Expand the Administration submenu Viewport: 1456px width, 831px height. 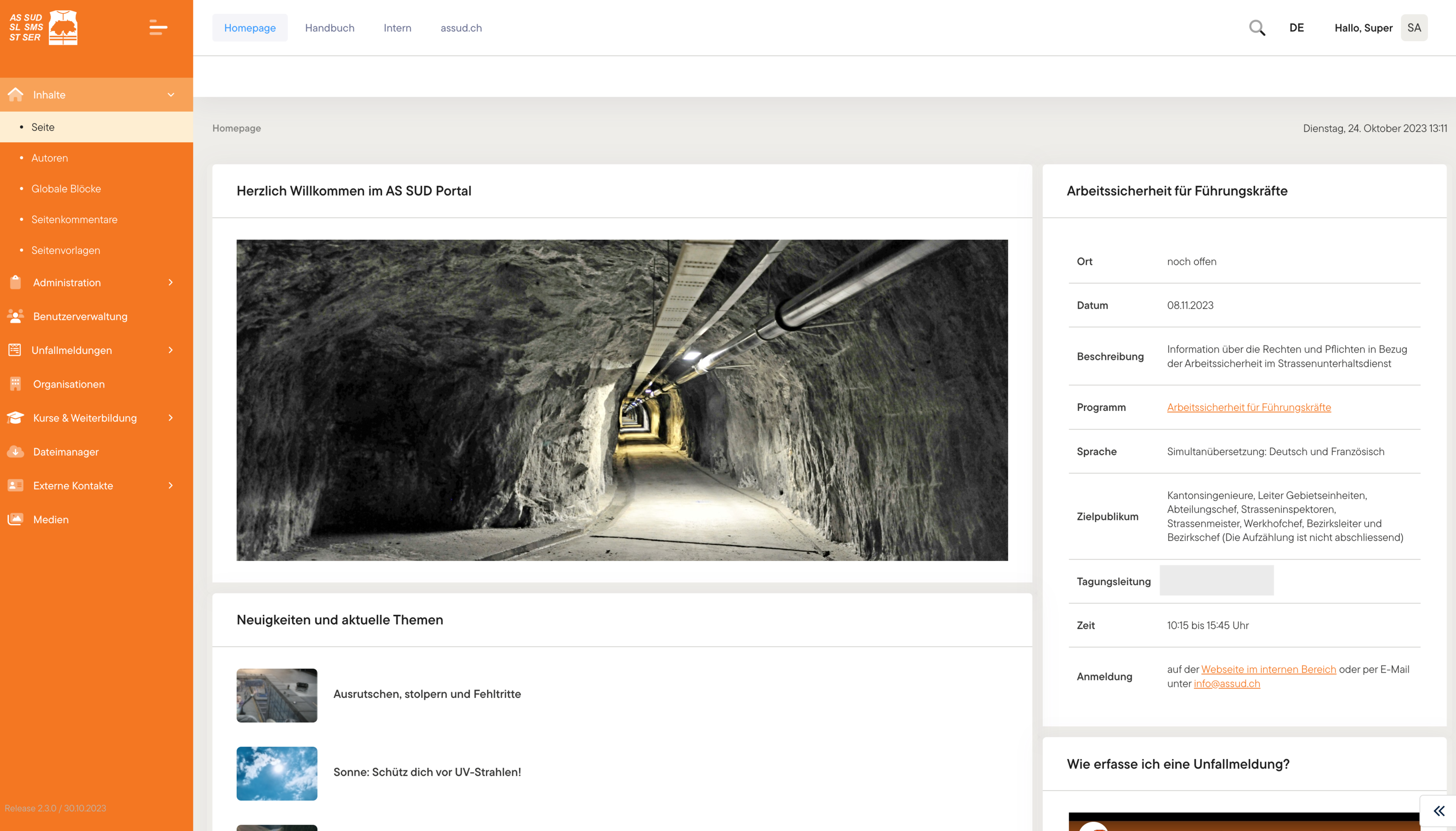(x=171, y=282)
